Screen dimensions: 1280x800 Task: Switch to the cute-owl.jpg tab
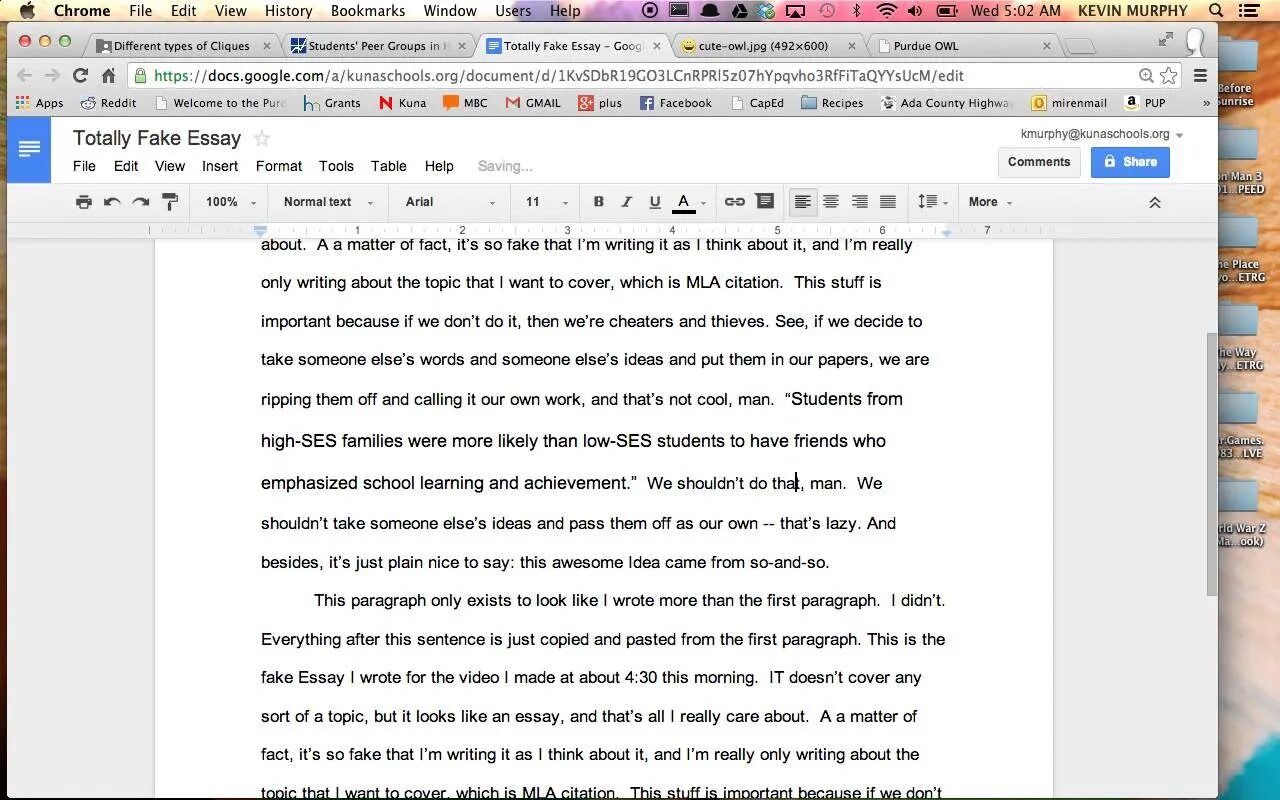[767, 46]
